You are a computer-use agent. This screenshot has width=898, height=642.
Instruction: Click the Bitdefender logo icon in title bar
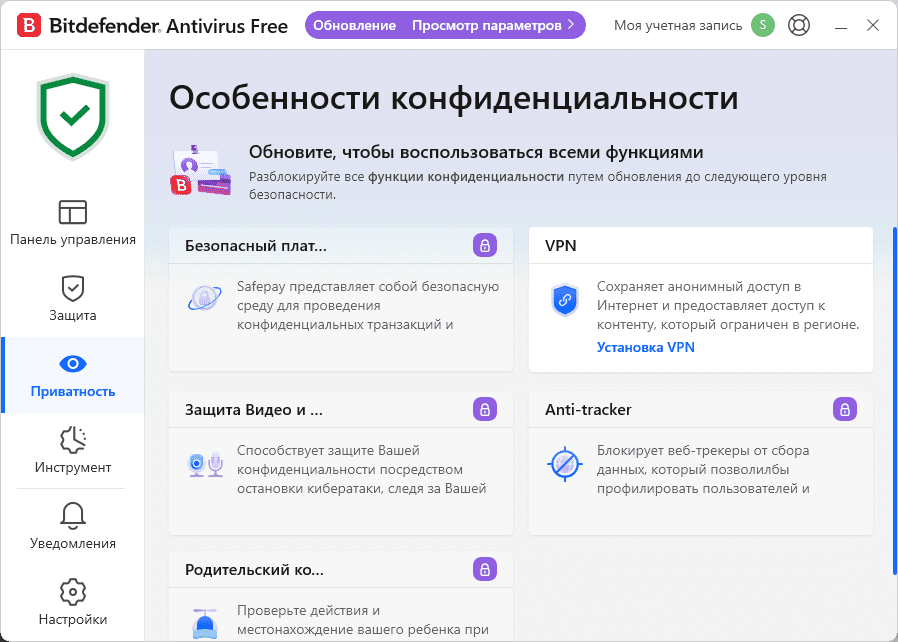tap(30, 25)
